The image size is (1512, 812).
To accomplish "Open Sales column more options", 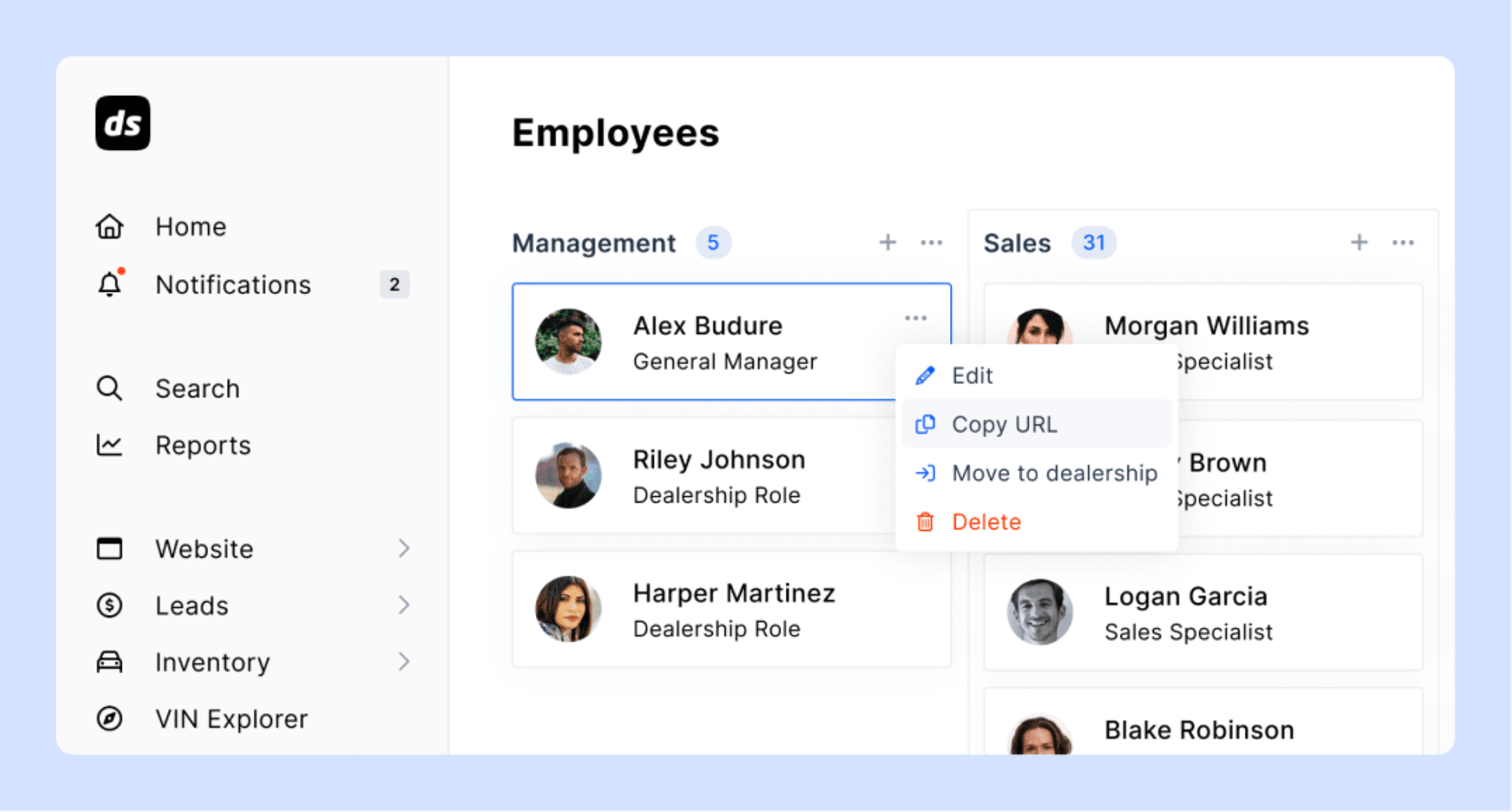I will 1403,242.
